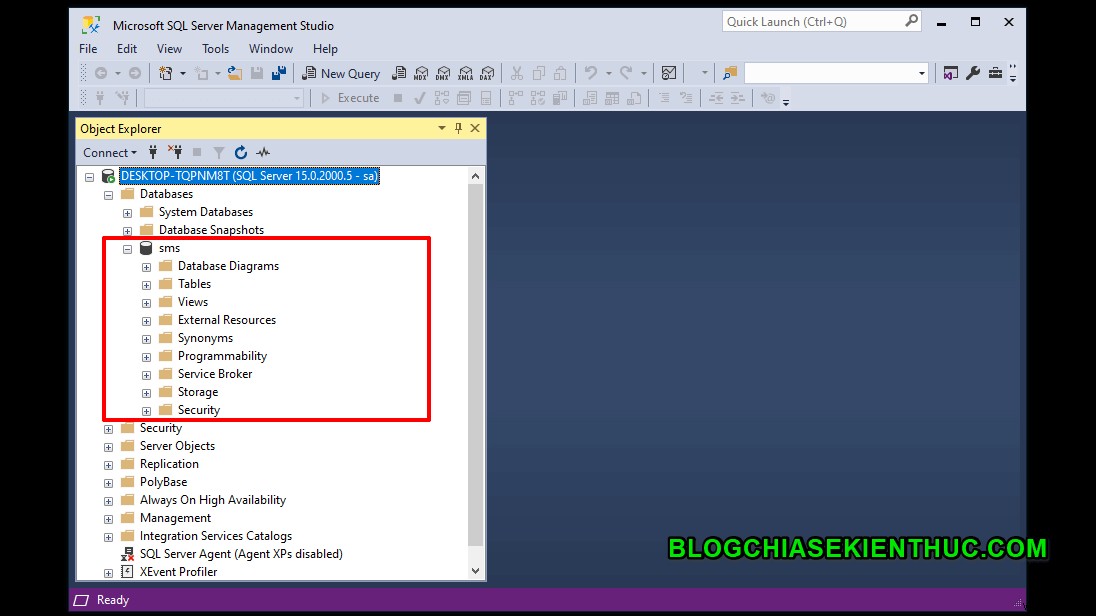
Task: Click the Quick Launch search field
Action: pos(814,22)
